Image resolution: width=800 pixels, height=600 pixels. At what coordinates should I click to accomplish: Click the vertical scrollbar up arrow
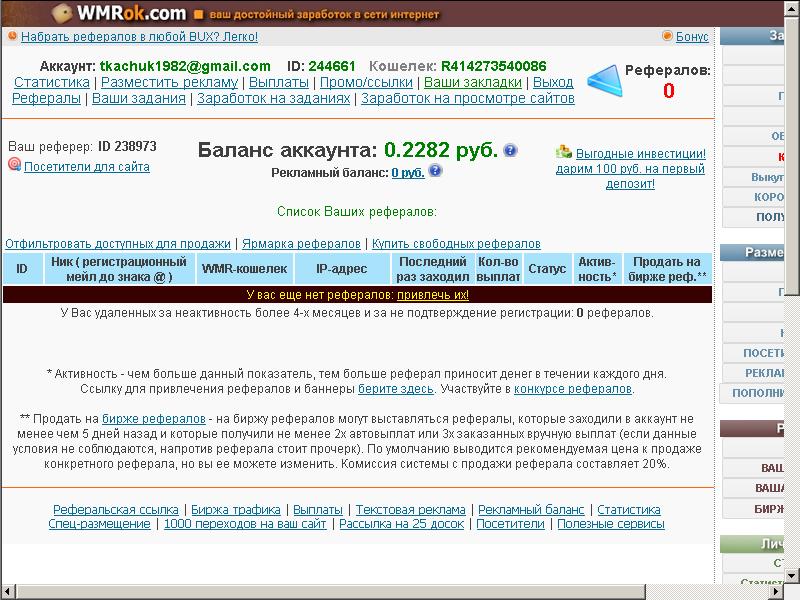tap(792, 8)
